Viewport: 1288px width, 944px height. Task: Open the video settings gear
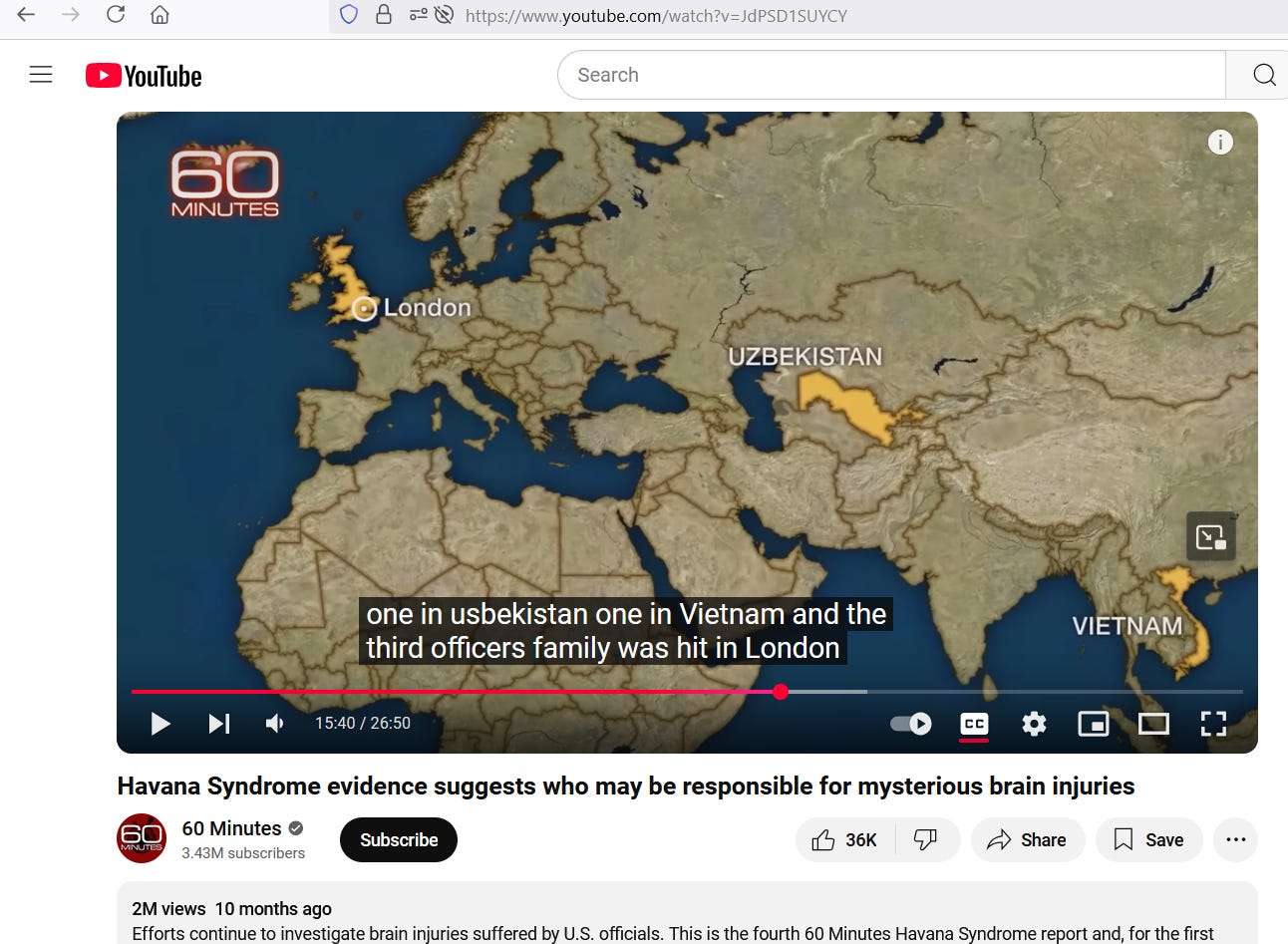1034,724
